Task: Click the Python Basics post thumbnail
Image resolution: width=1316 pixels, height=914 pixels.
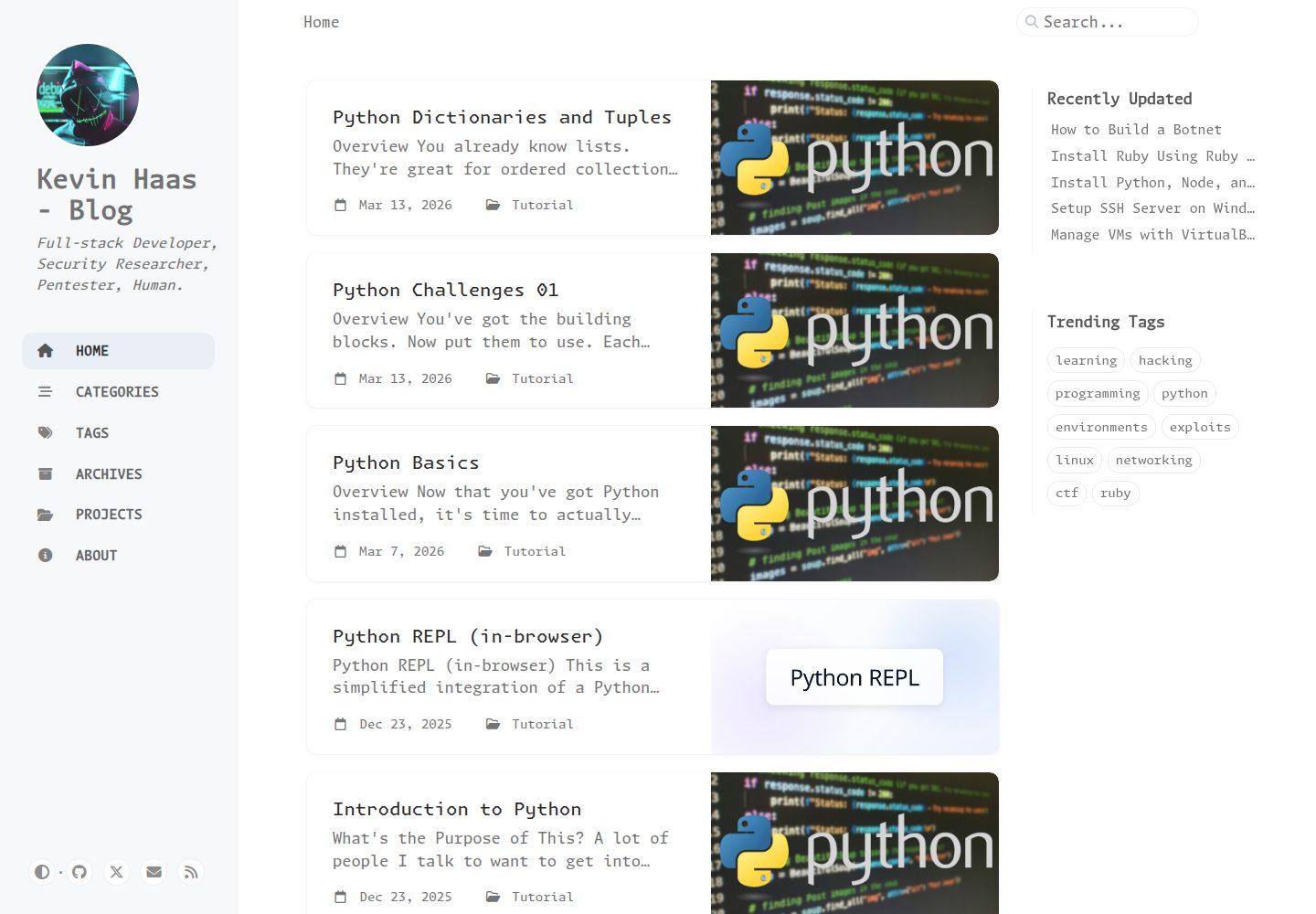Action: coord(854,504)
